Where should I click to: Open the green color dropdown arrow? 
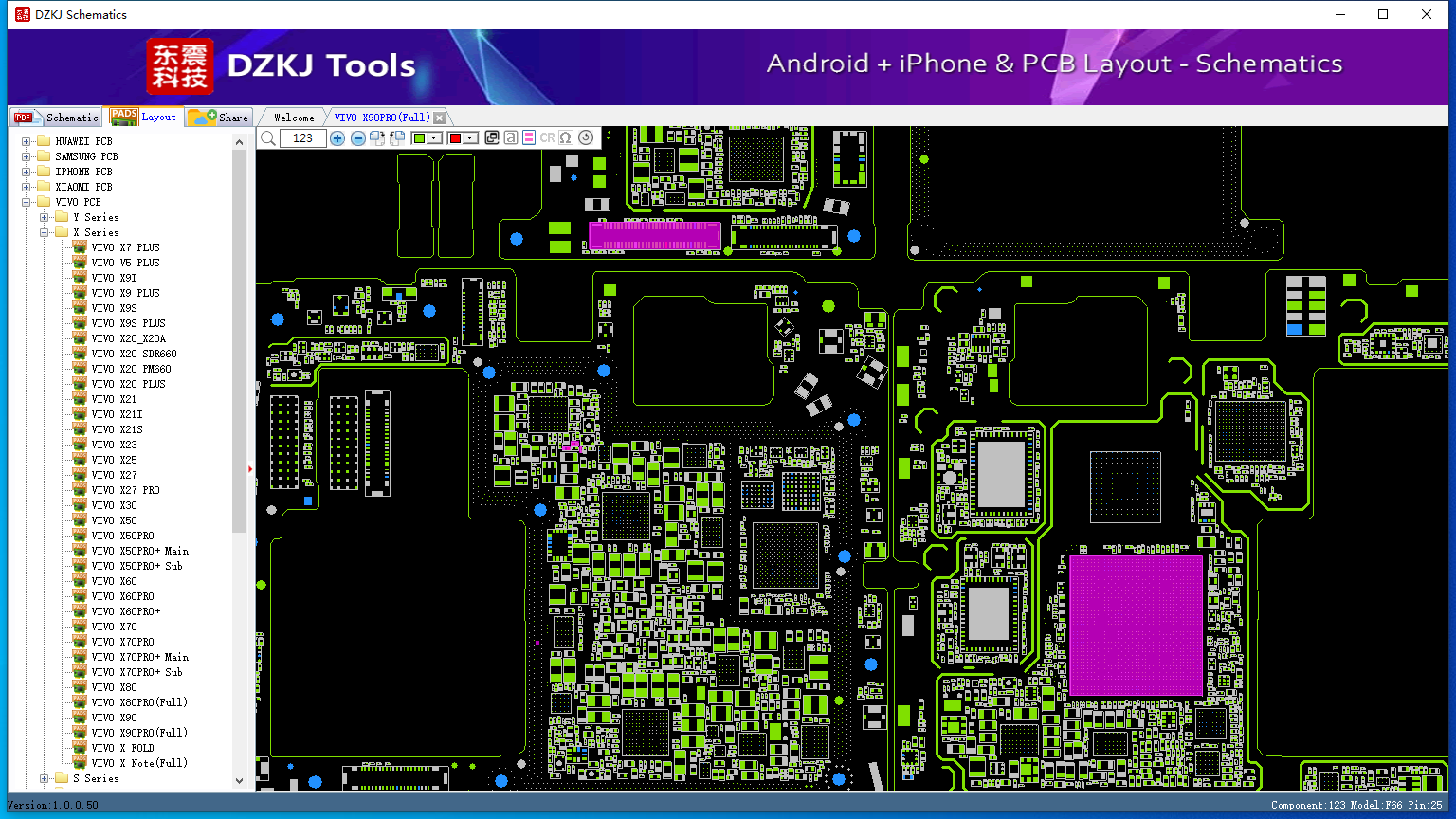click(434, 138)
